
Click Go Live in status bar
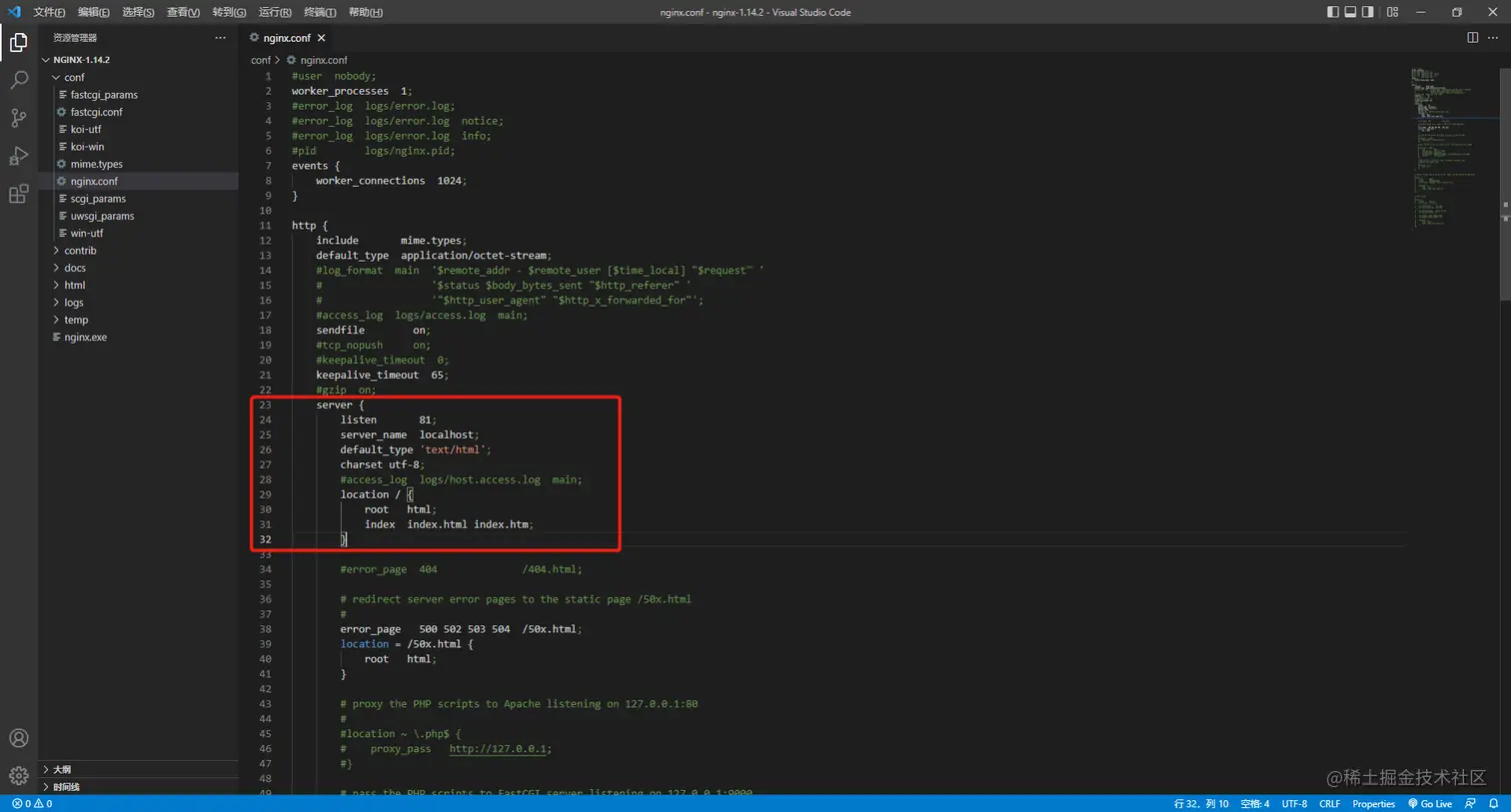tap(1429, 804)
